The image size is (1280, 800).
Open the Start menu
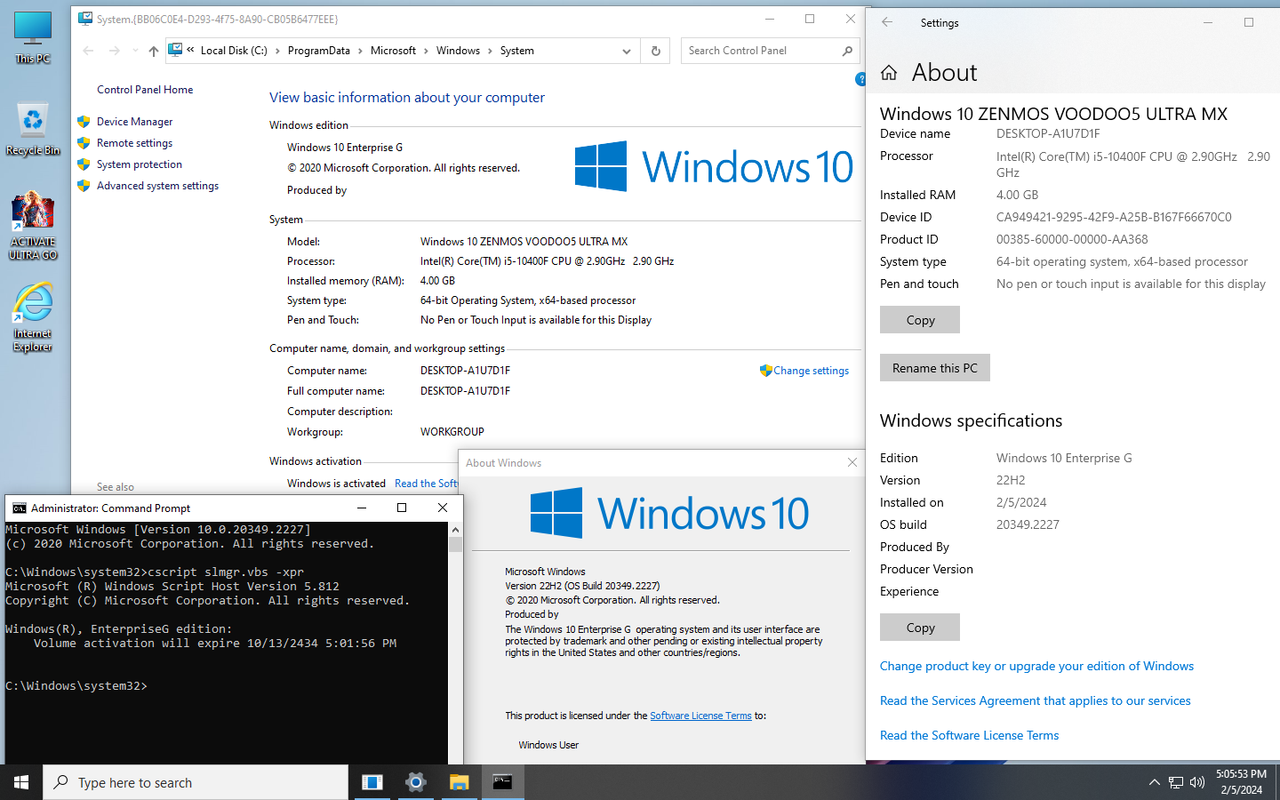(20, 782)
